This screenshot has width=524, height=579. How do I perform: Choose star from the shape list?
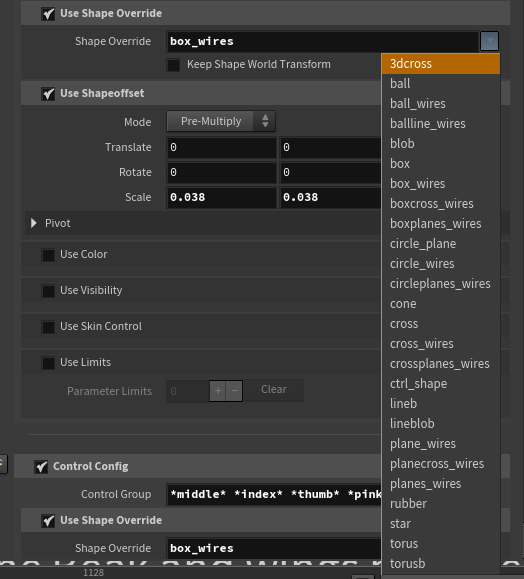[x=441, y=523]
